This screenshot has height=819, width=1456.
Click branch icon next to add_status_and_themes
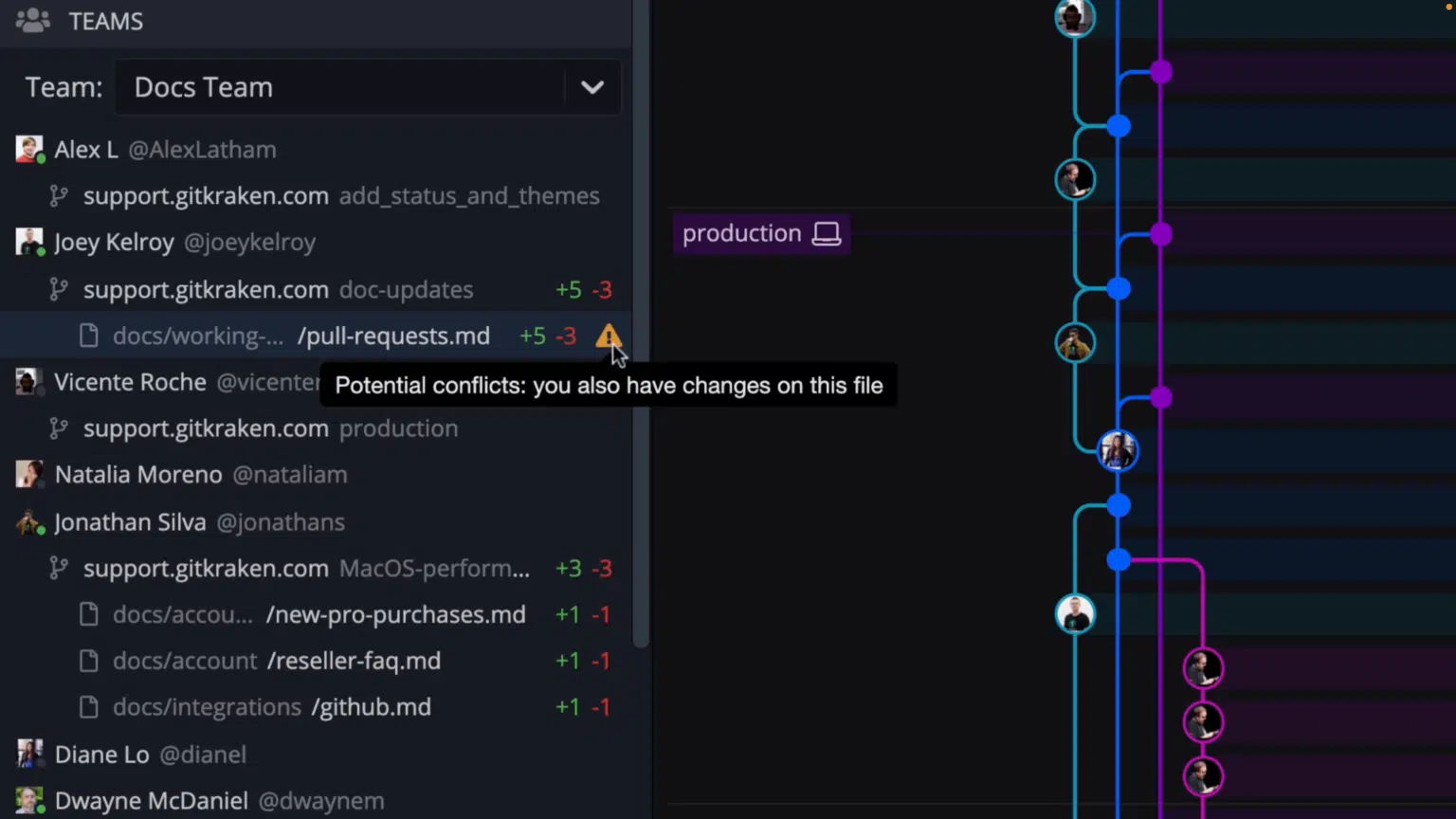(x=59, y=196)
